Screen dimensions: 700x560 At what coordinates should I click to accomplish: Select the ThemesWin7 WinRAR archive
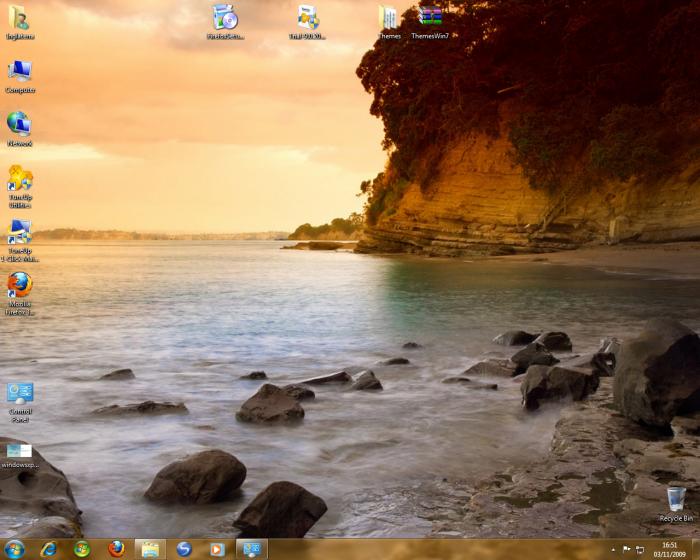(x=430, y=18)
